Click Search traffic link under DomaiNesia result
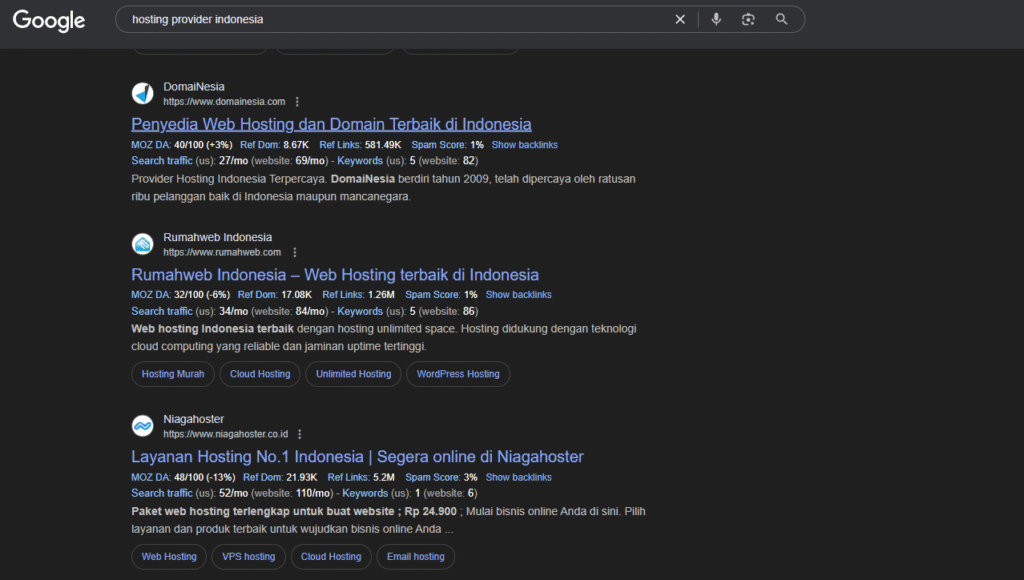Image resolution: width=1024 pixels, height=580 pixels. 162,161
